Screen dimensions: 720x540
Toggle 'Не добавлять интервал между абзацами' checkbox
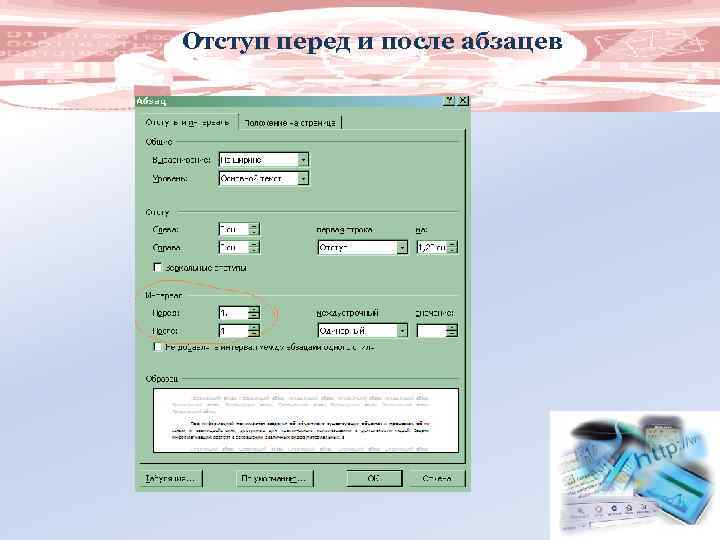158,347
